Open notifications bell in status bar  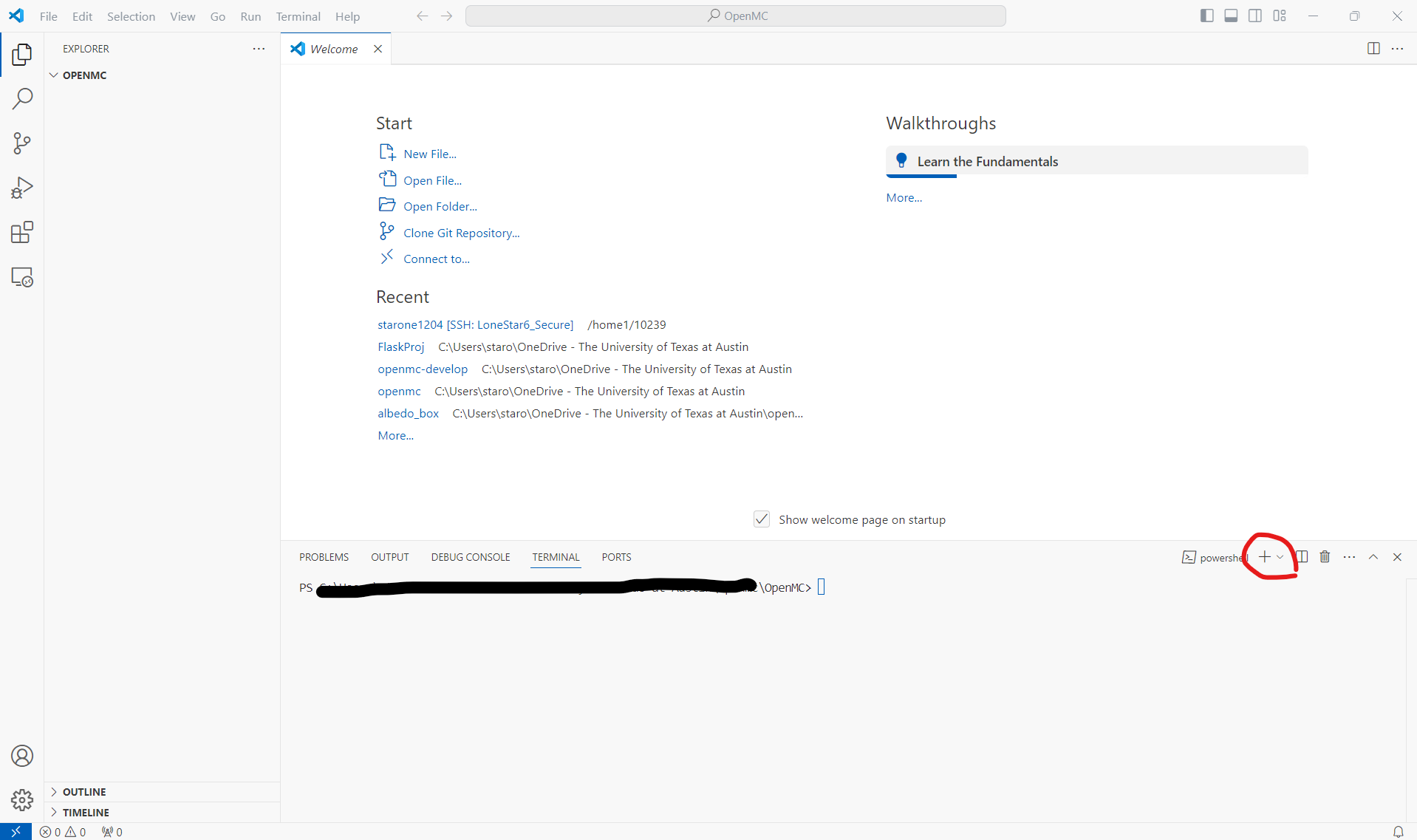coord(1398,832)
